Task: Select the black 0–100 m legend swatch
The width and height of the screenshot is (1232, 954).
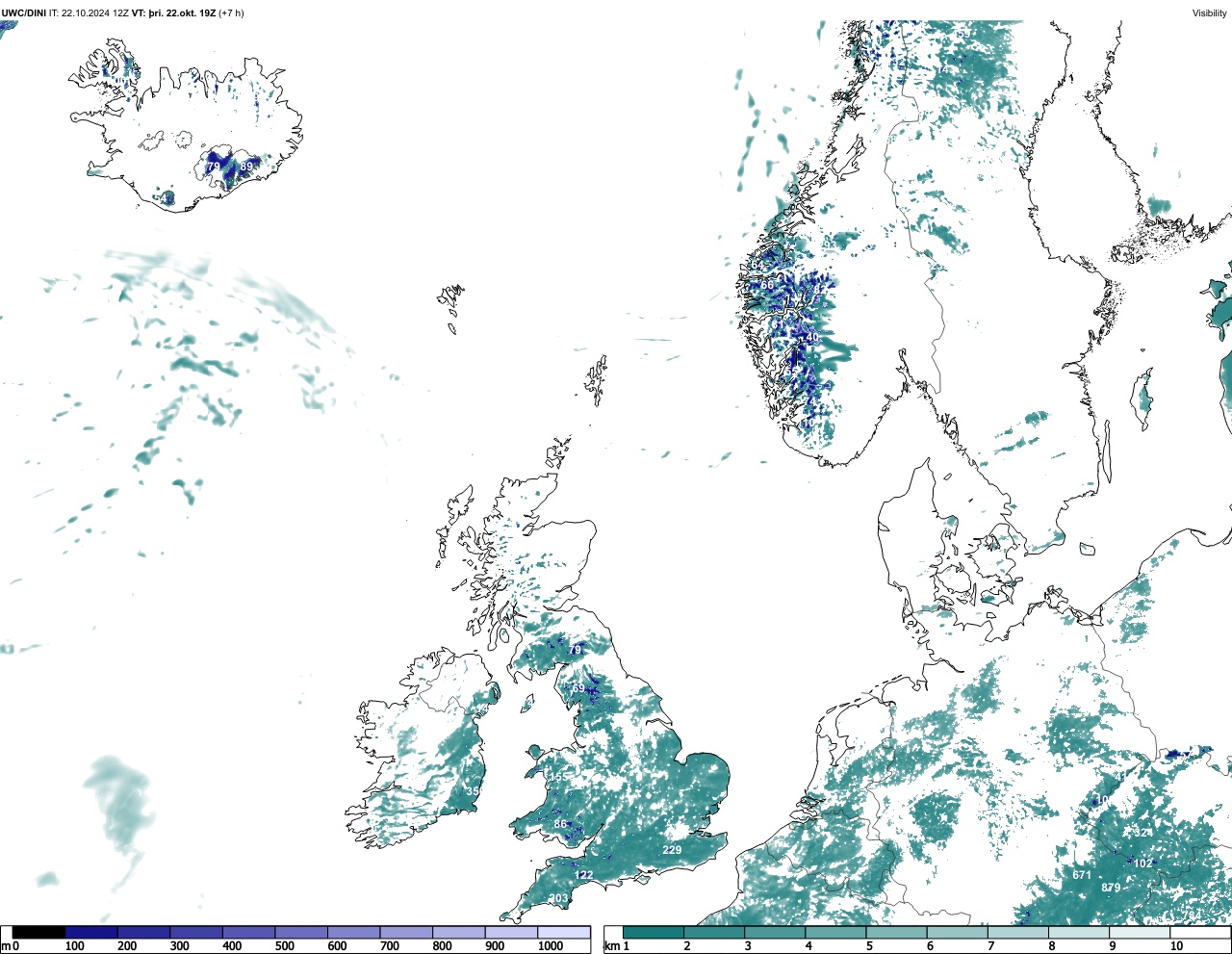Action: pos(38,932)
